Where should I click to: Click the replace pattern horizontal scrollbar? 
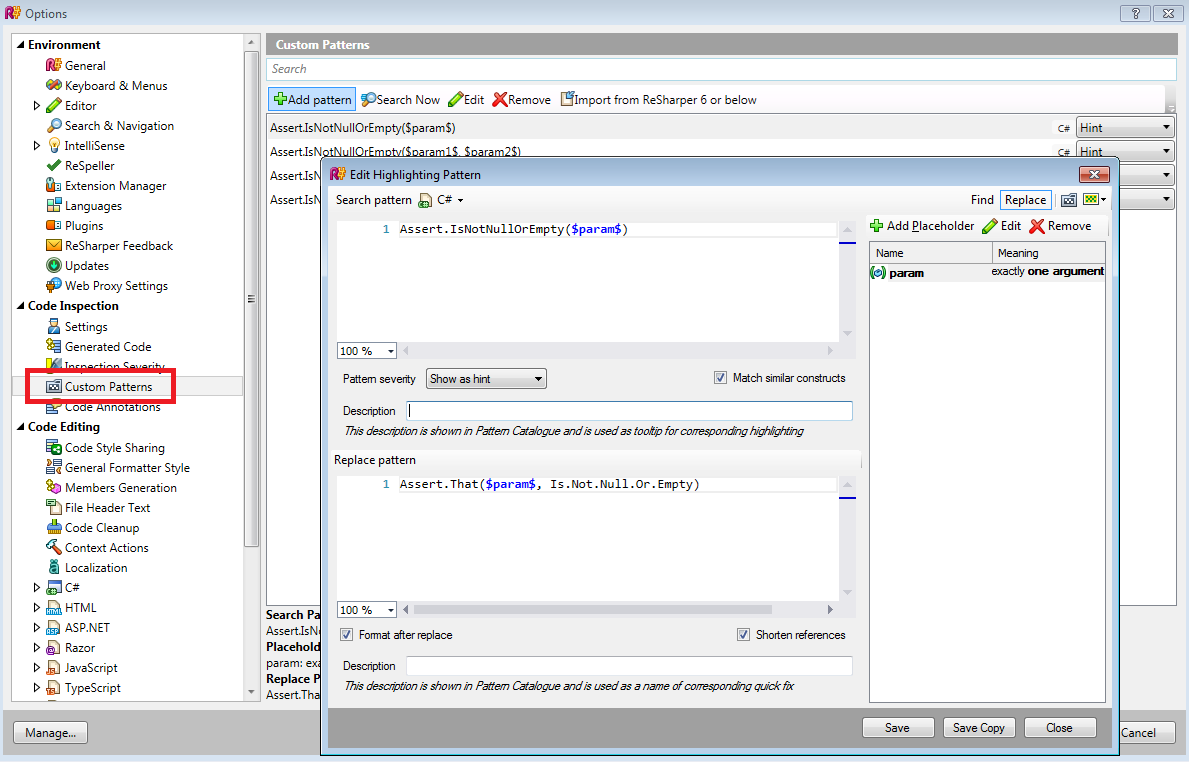pos(593,610)
